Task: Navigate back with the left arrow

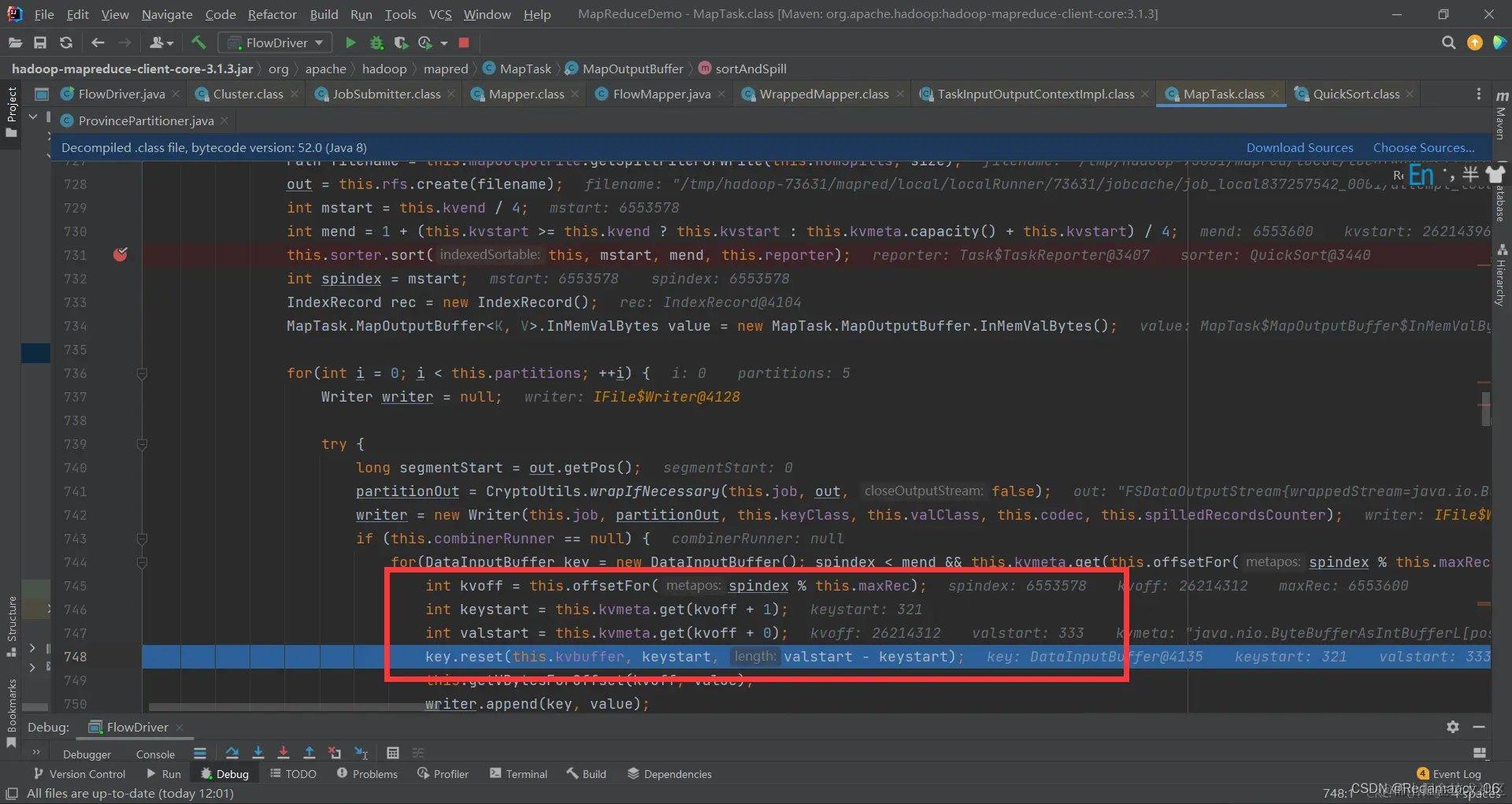Action: tap(98, 43)
